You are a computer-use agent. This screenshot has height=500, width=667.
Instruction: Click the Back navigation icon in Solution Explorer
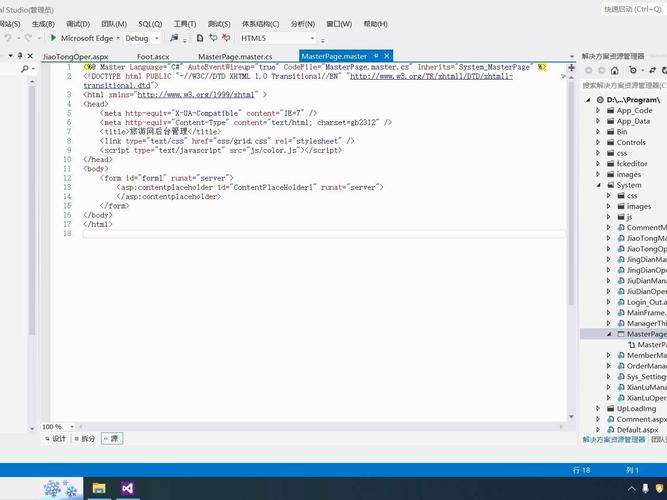point(589,71)
